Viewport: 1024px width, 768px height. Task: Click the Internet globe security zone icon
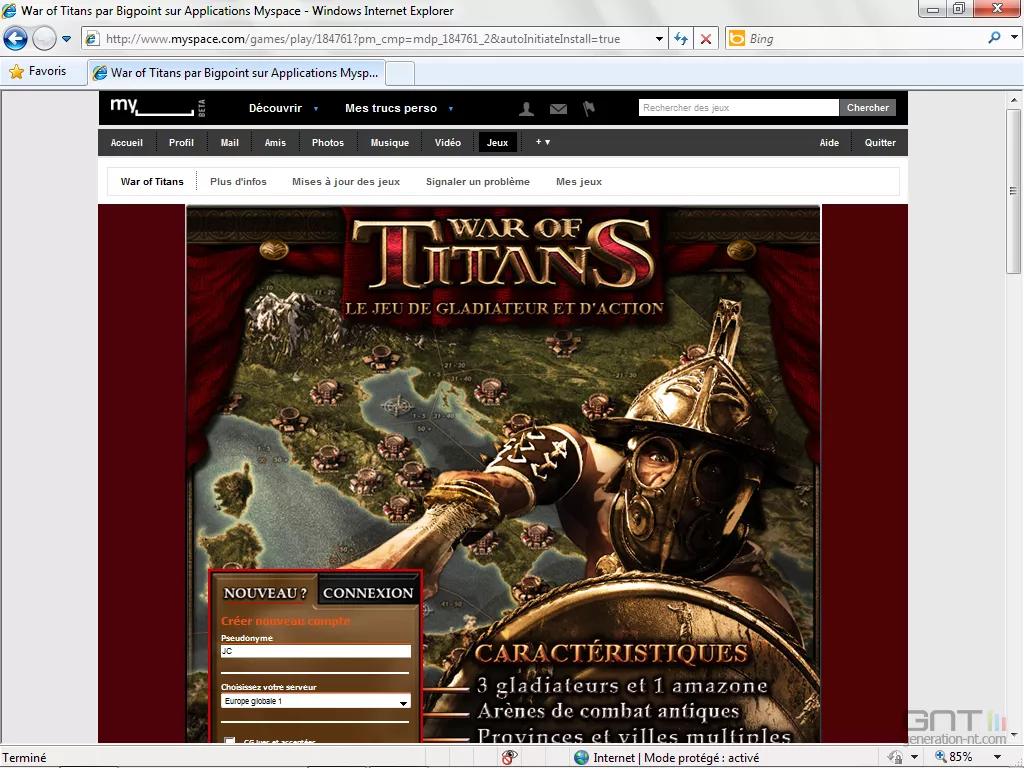click(x=581, y=758)
